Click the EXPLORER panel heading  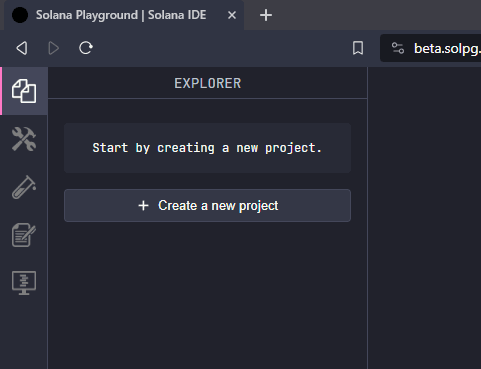tap(208, 83)
